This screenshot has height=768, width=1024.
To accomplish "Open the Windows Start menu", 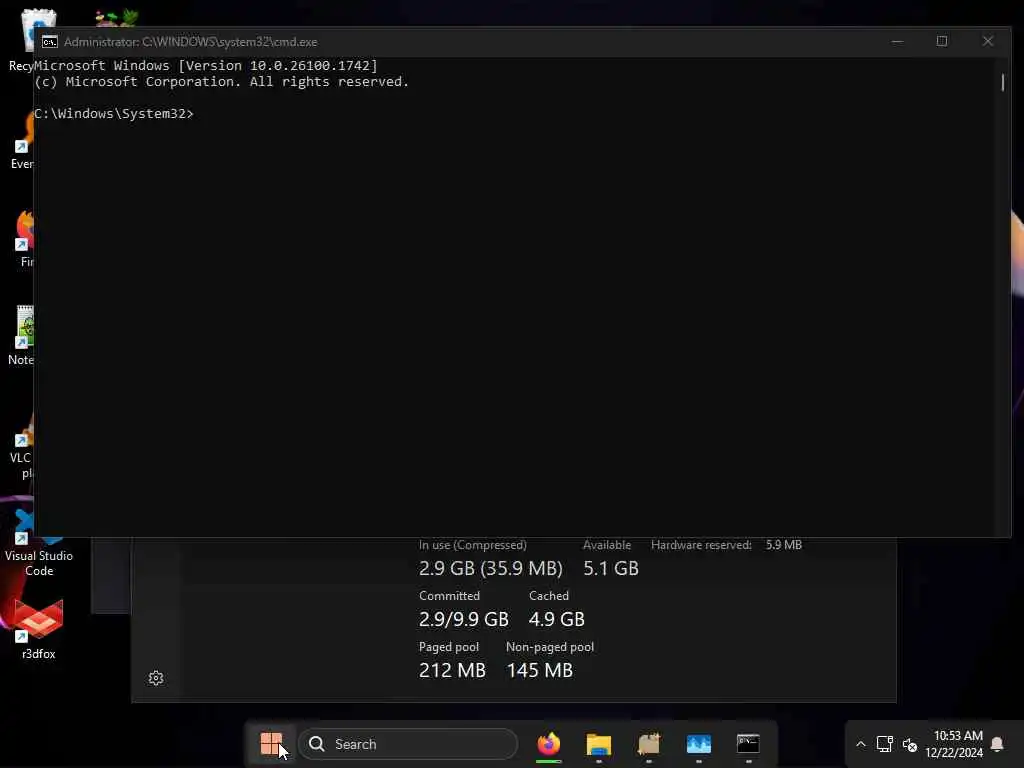I will tap(270, 743).
